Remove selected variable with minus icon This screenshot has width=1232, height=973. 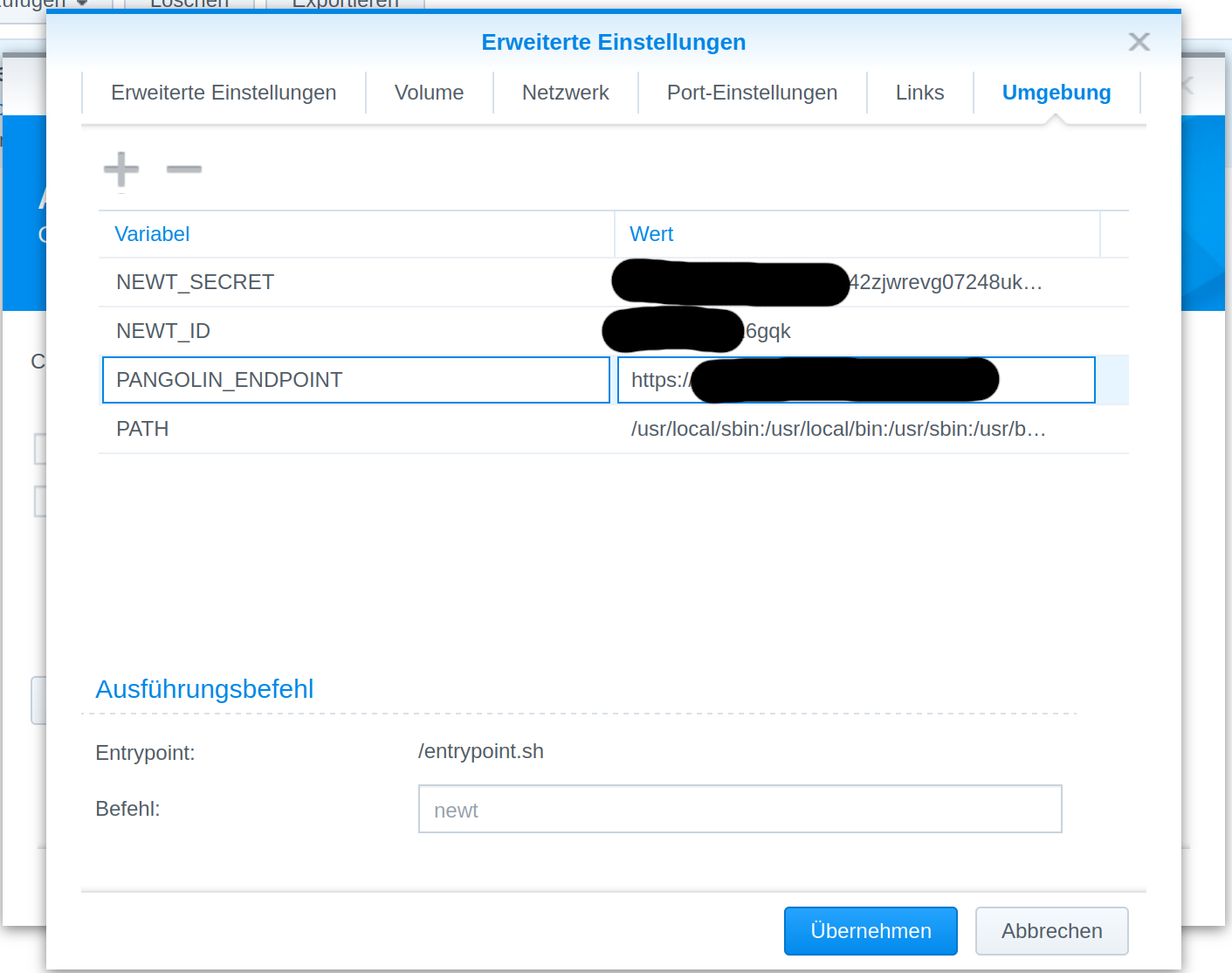click(x=184, y=169)
